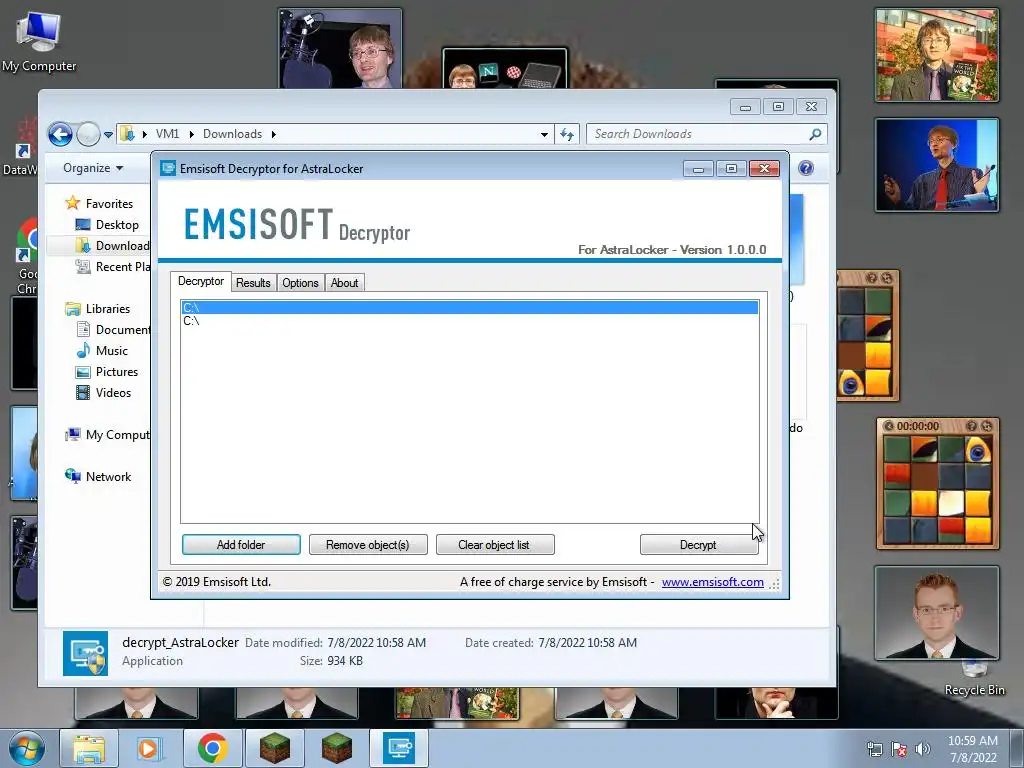Open My Computer desktop icon
Screen dimensions: 1024x768
click(39, 42)
